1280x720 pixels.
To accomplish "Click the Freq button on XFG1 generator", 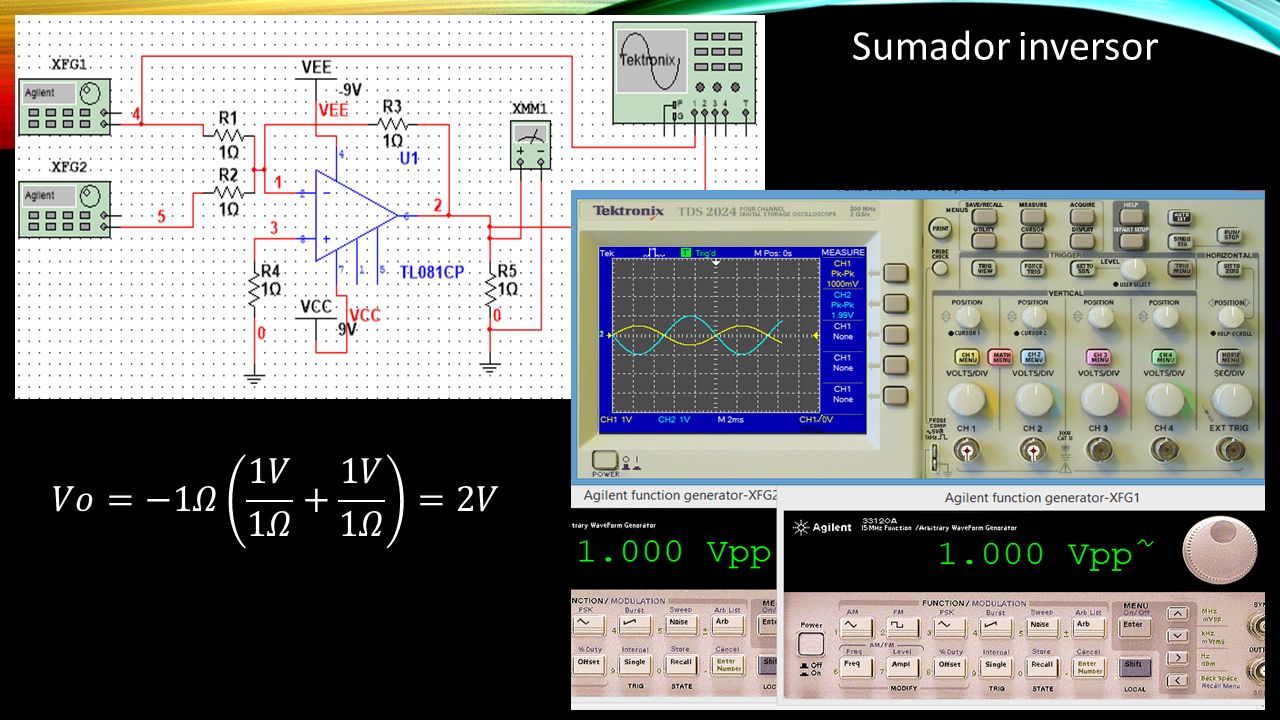I will [857, 667].
